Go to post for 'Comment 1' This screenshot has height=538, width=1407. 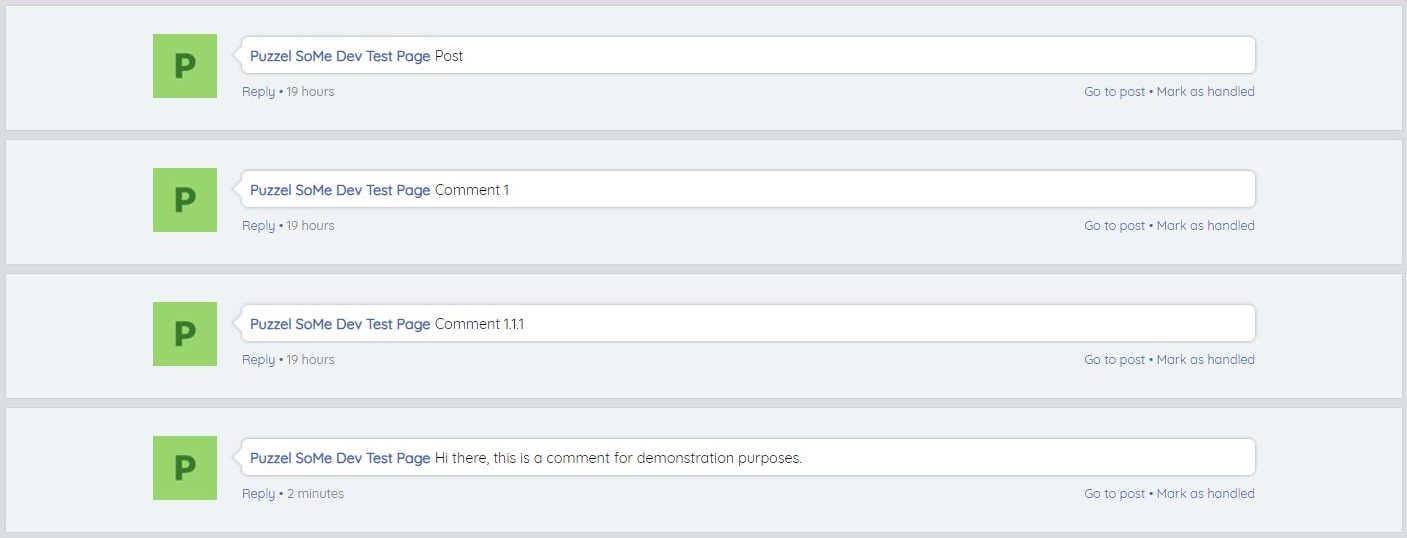point(1114,226)
